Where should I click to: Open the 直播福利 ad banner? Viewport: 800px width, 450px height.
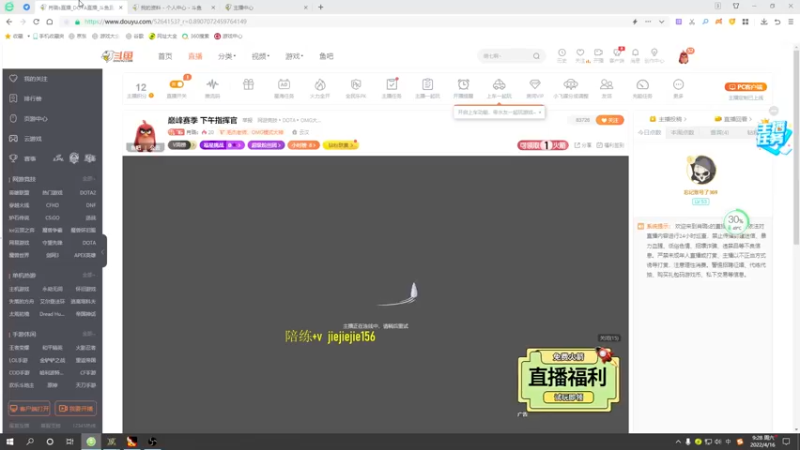pyautogui.click(x=568, y=381)
